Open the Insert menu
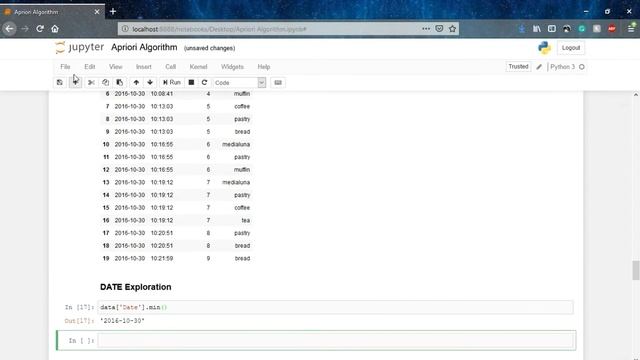This screenshot has width=640, height=360. tap(144, 67)
